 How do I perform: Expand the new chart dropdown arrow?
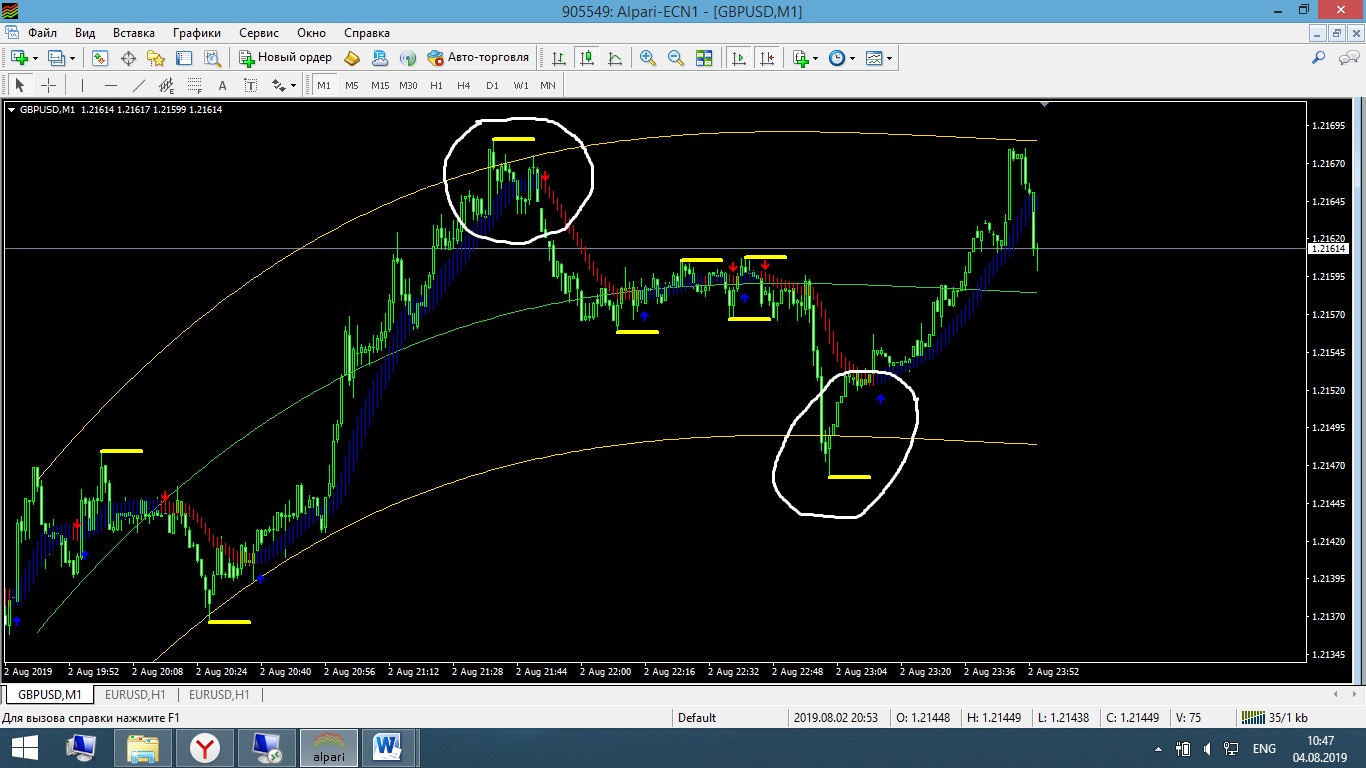tap(35, 58)
